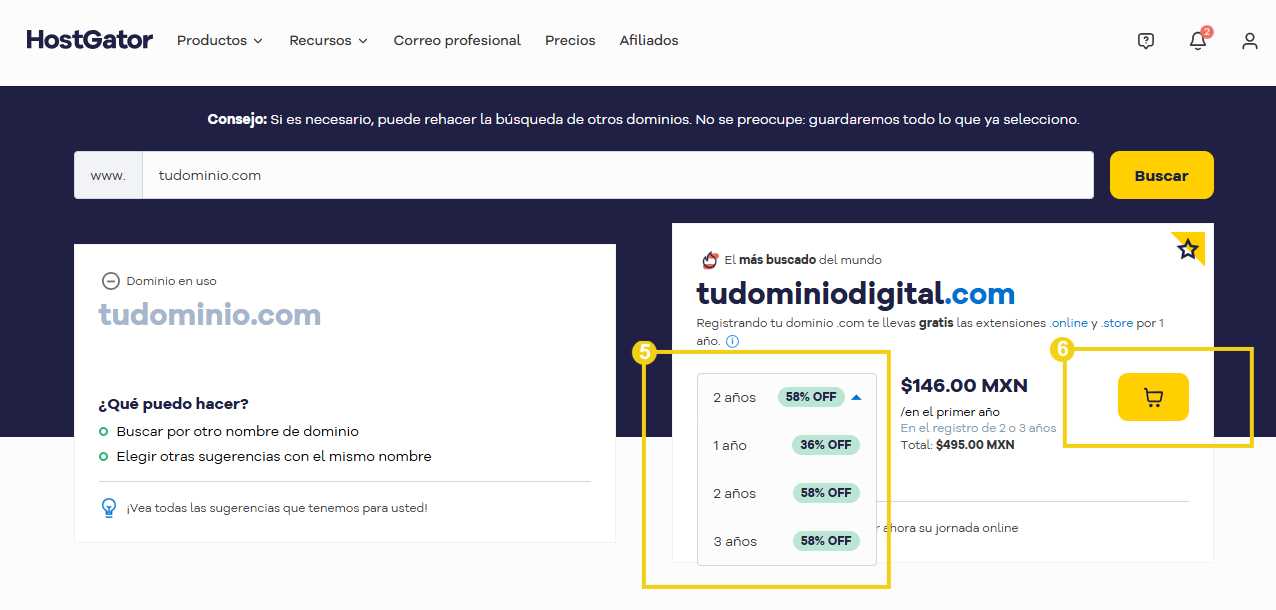
Task: Click the HostGator logo
Action: point(89,40)
